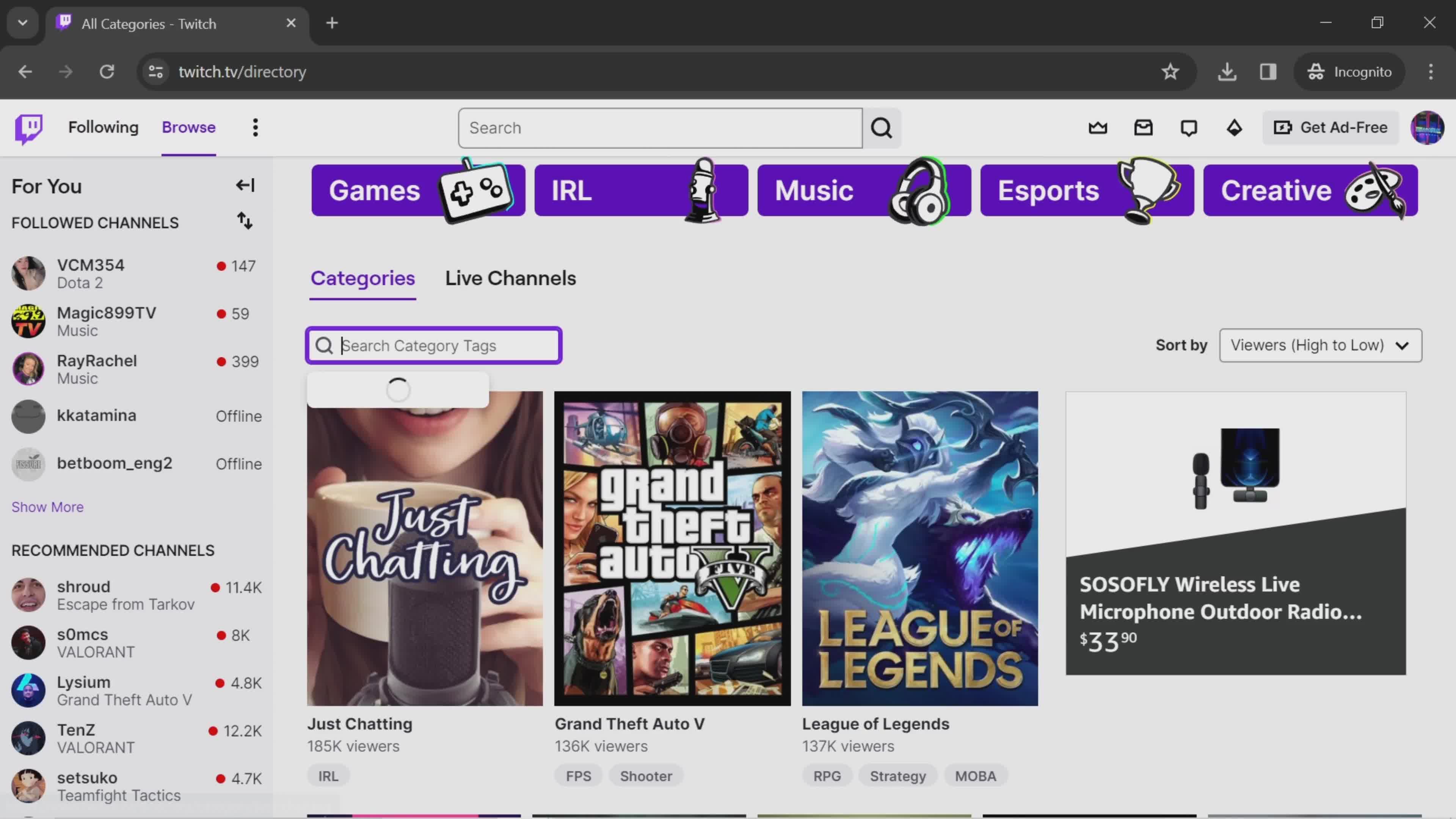Viewport: 1456px width, 819px height.
Task: Open Chrome three-dot menu
Action: 1431,72
